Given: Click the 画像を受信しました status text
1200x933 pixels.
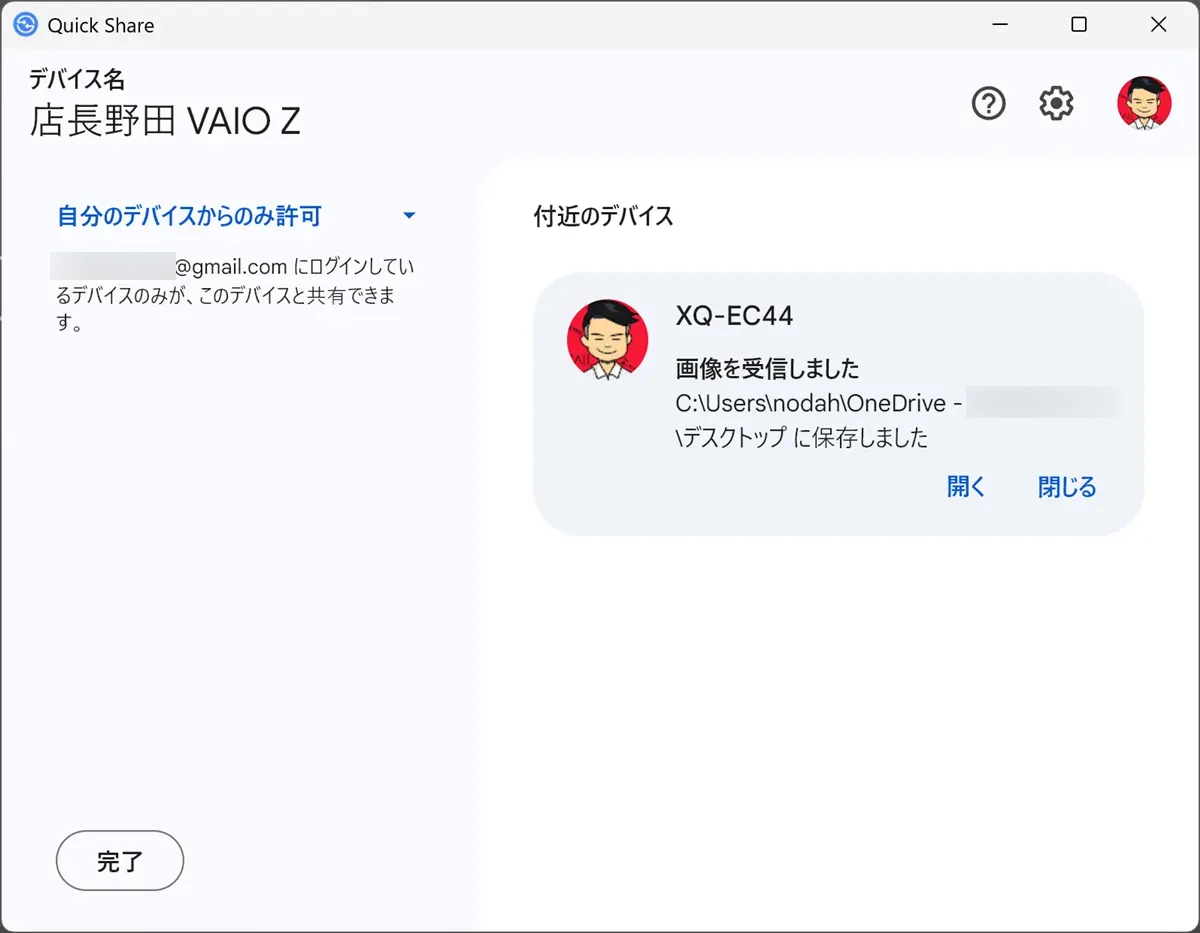Looking at the screenshot, I should click(x=768, y=369).
